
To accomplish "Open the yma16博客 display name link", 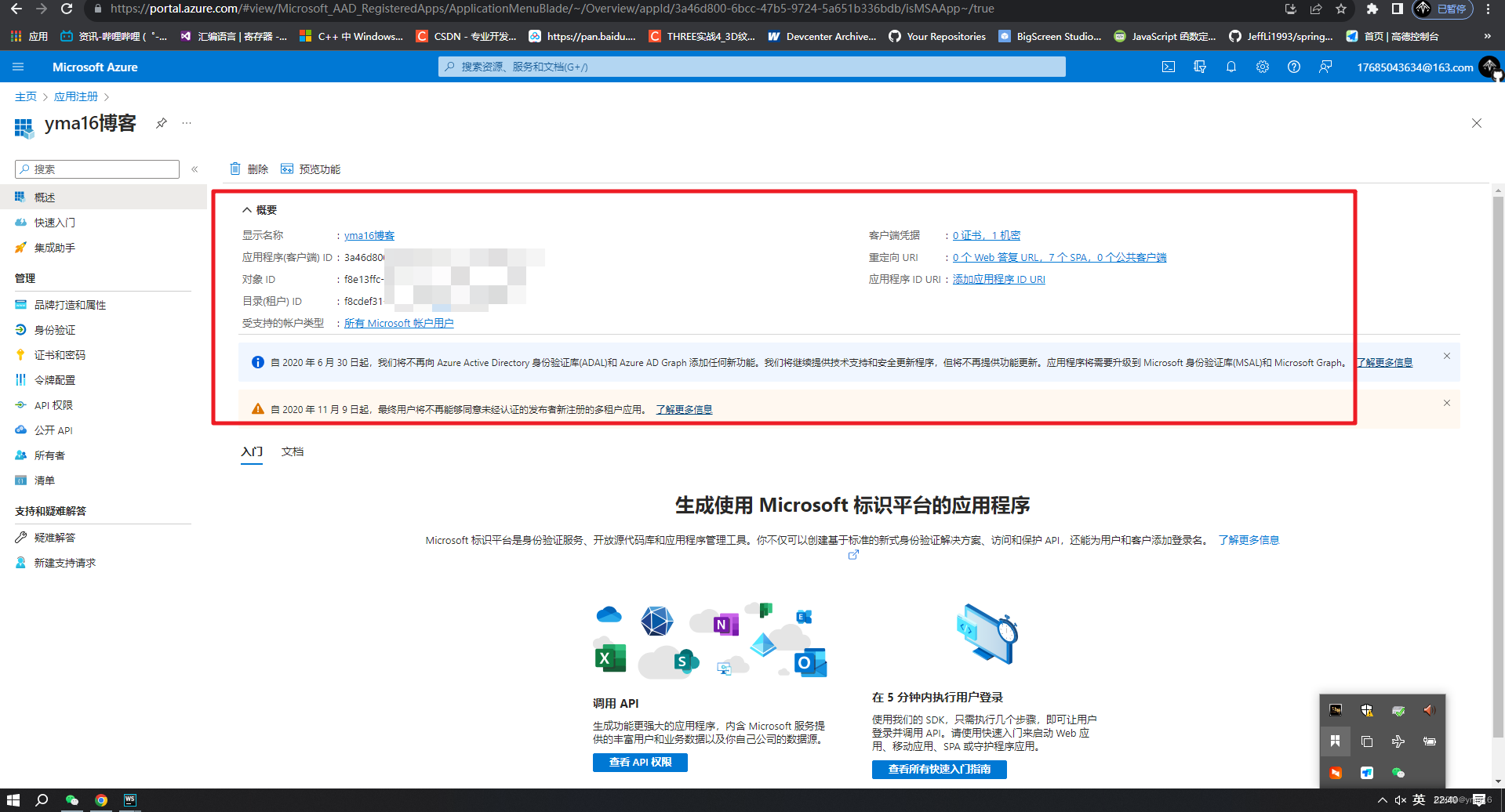I will tap(369, 235).
